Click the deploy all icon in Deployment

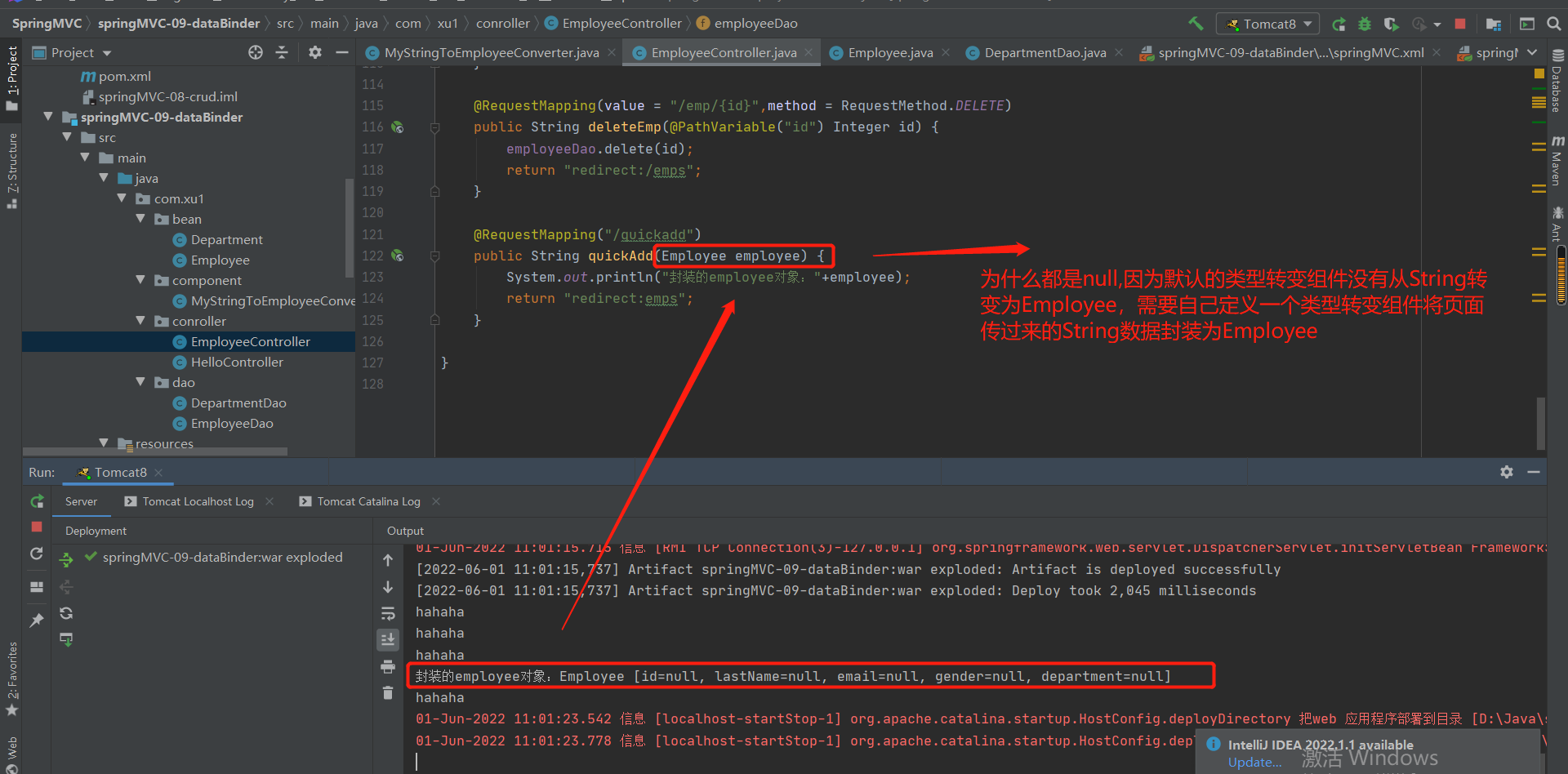pos(66,560)
